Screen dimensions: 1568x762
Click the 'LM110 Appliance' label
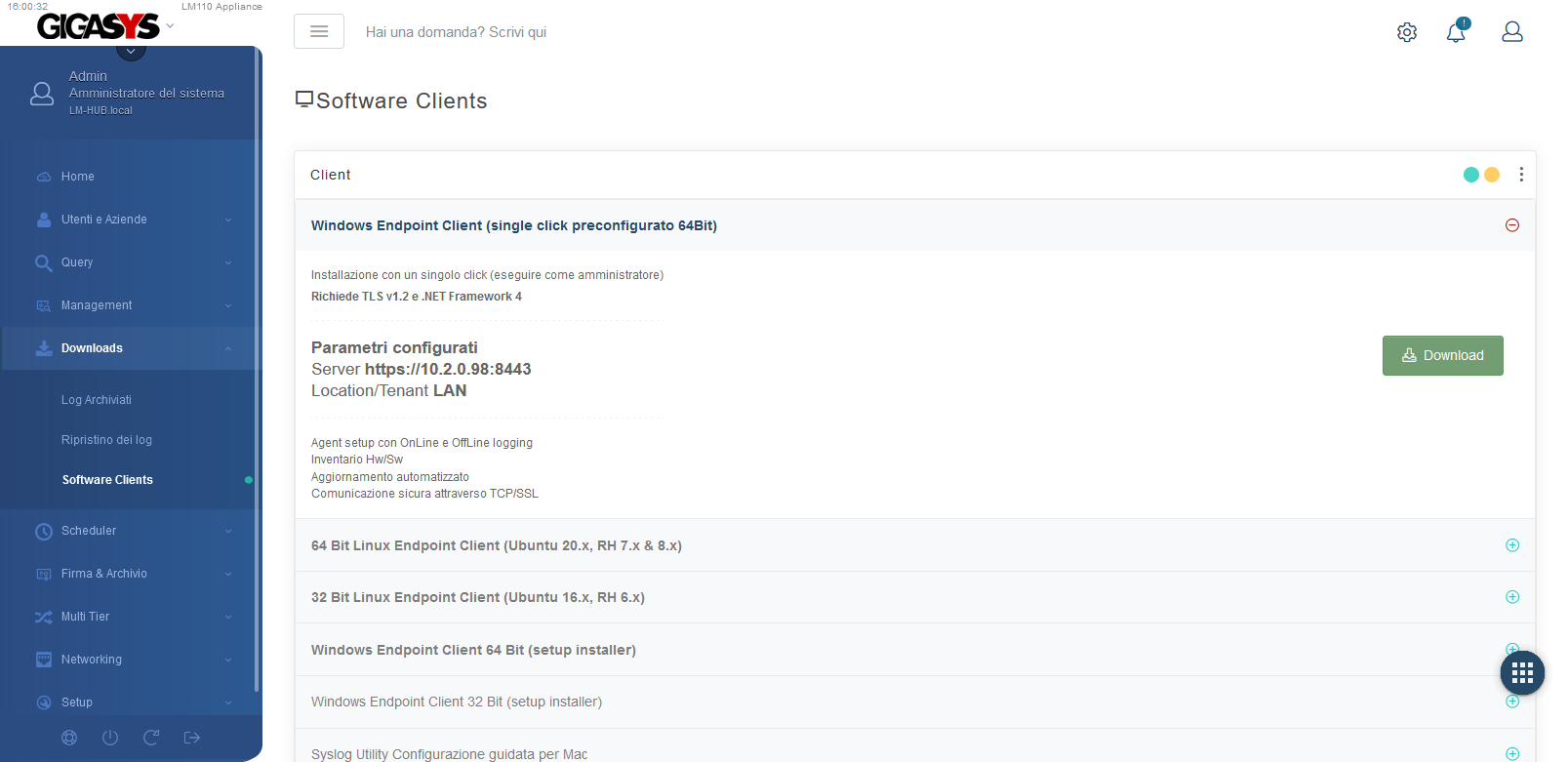pos(221,7)
